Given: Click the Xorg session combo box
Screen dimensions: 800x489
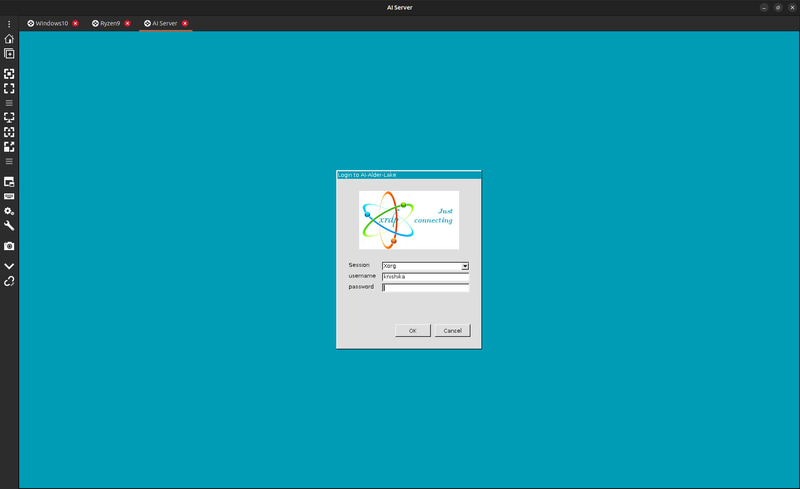Looking at the screenshot, I should 425,266.
